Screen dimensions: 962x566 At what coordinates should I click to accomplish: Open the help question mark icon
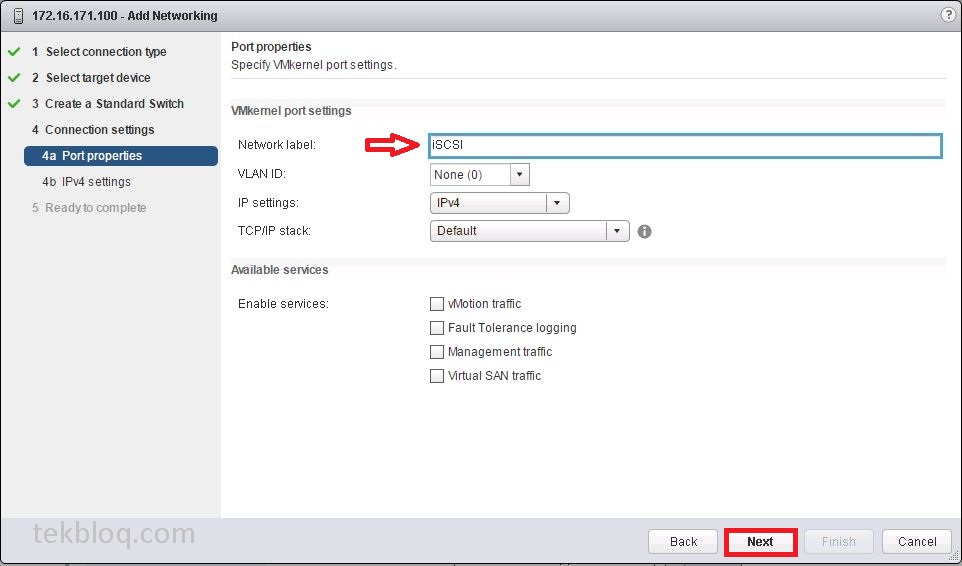[x=948, y=15]
